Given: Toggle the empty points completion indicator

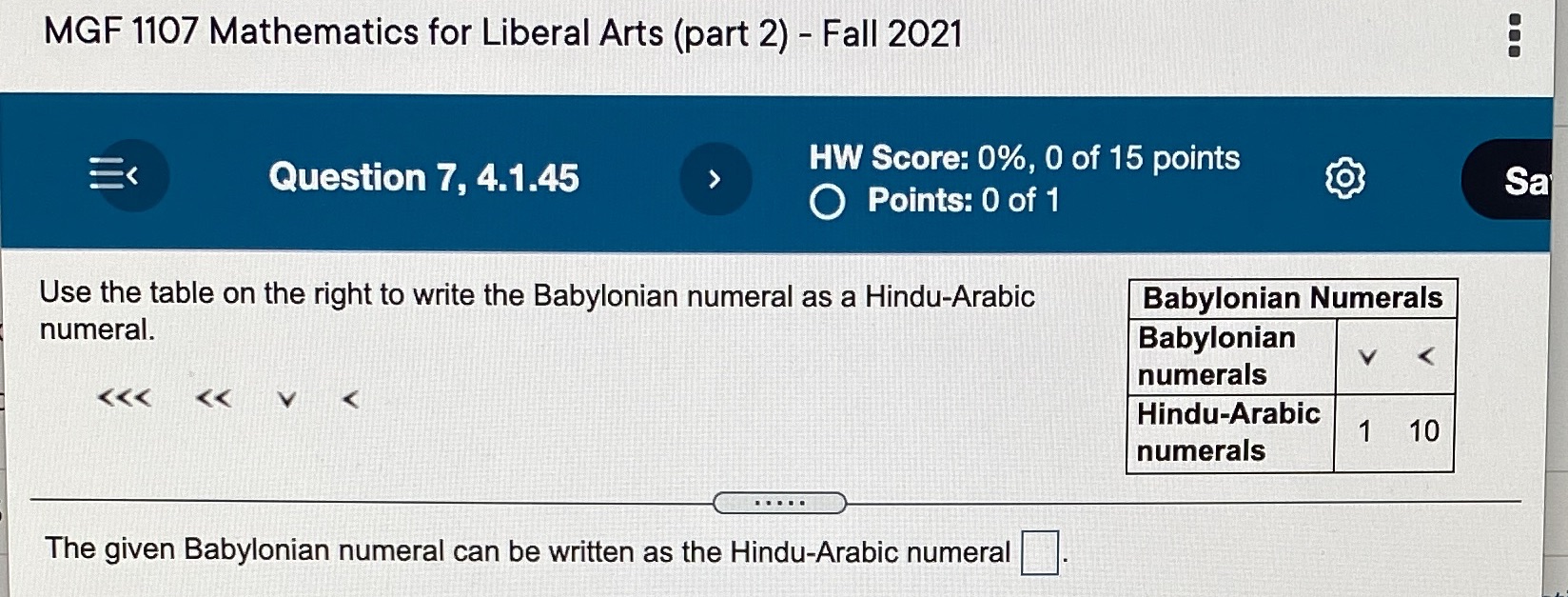Looking at the screenshot, I should (828, 200).
